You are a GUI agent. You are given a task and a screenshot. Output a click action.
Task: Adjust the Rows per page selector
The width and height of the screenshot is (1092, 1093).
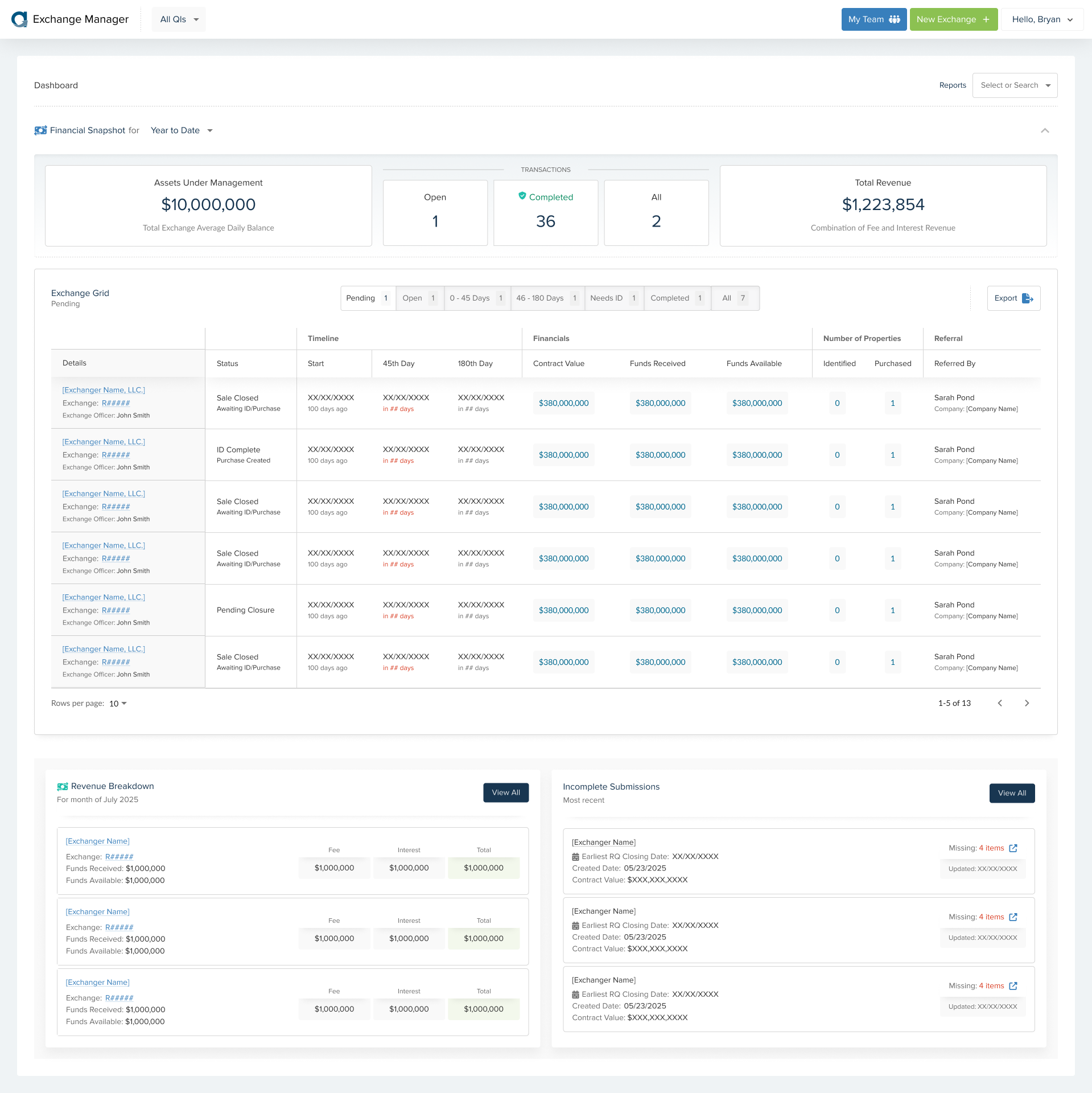click(117, 704)
